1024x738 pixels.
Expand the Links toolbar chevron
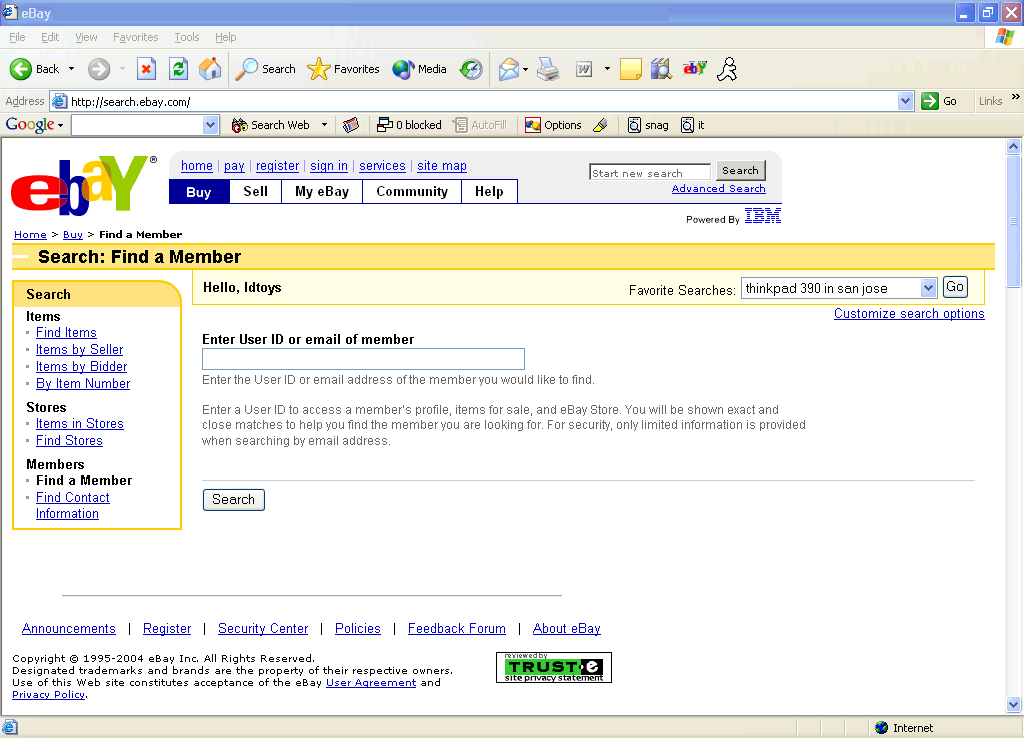click(x=1016, y=97)
